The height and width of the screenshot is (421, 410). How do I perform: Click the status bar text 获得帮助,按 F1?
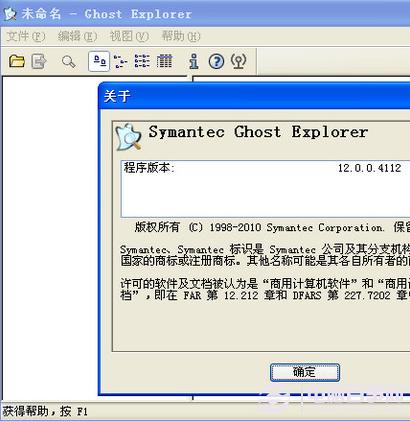pos(45,412)
